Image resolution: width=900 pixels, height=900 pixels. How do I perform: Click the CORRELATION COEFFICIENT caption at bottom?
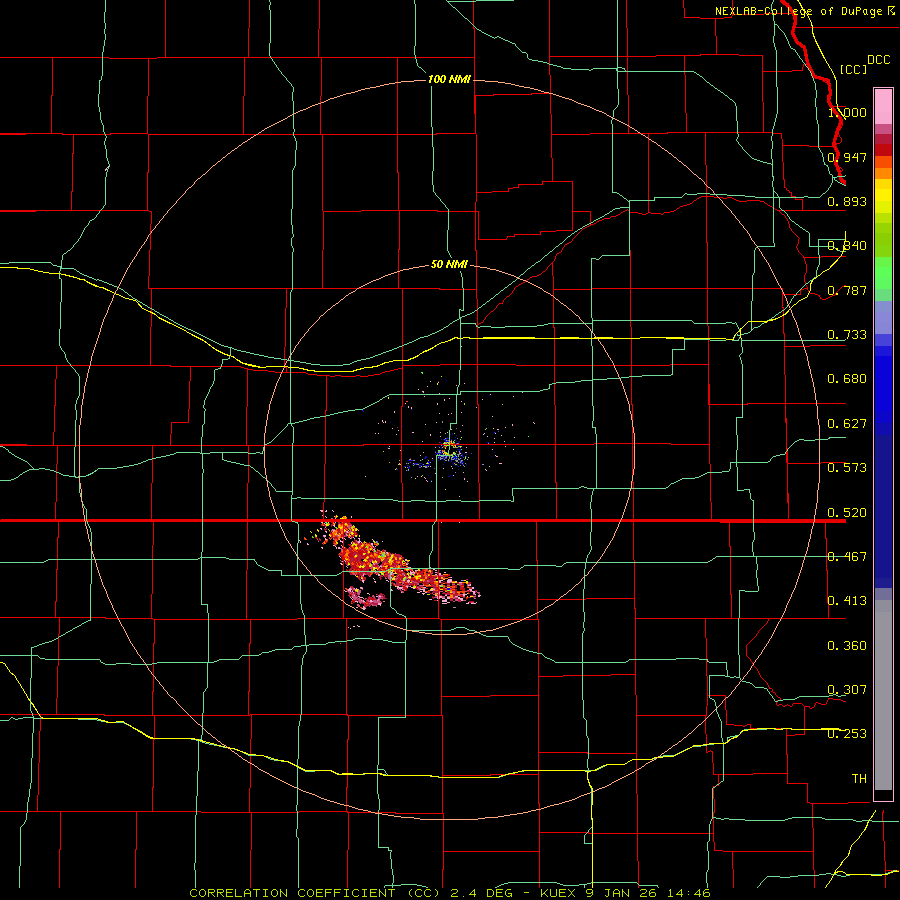pos(450,893)
